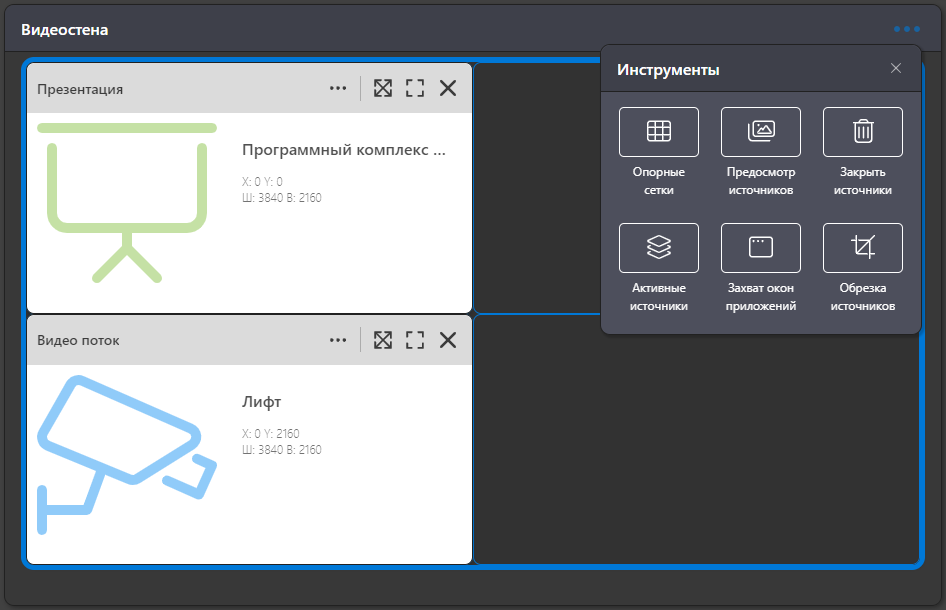Select the Обрезка источников crop tool
The image size is (946, 610).
point(863,248)
